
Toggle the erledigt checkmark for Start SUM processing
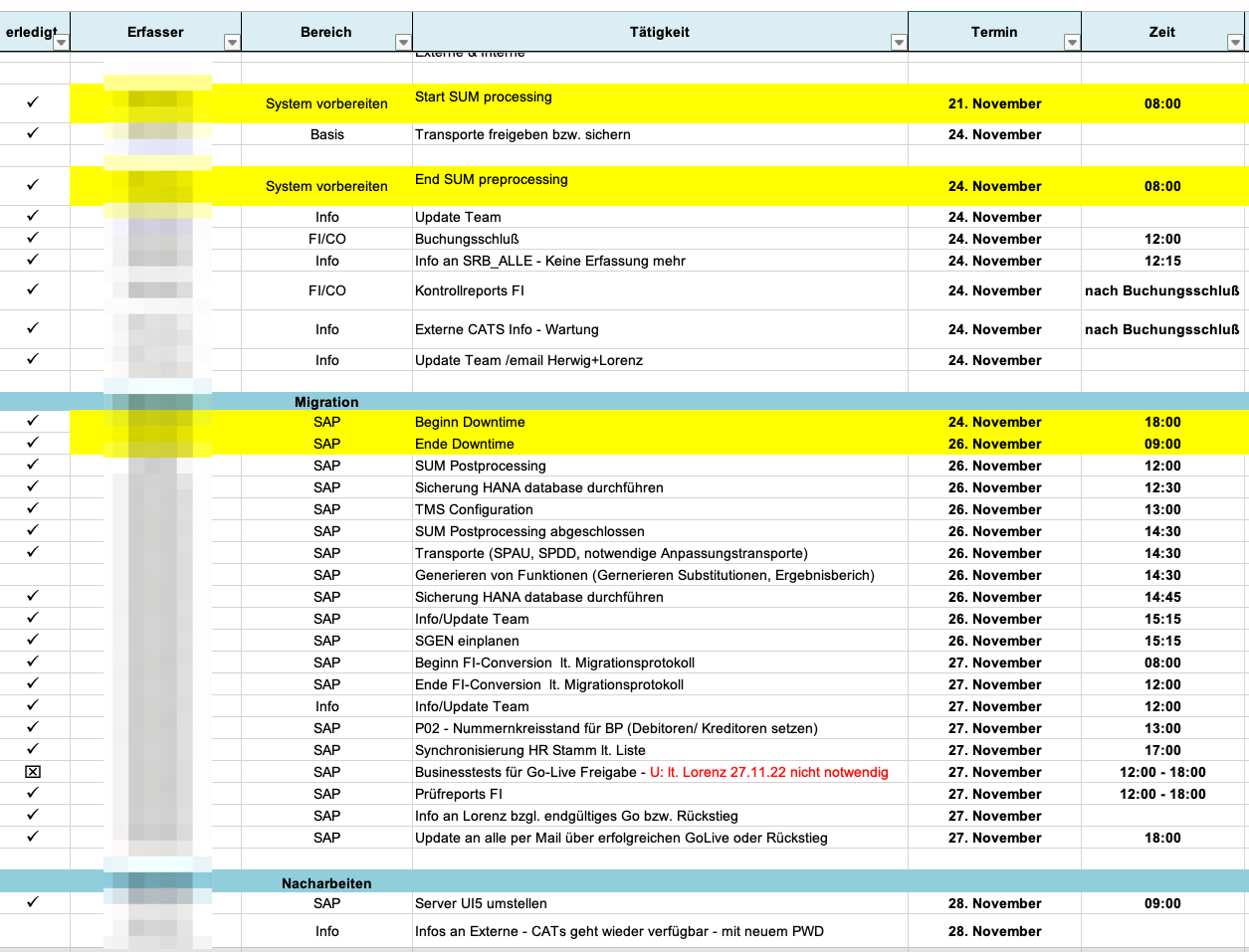pyautogui.click(x=33, y=102)
